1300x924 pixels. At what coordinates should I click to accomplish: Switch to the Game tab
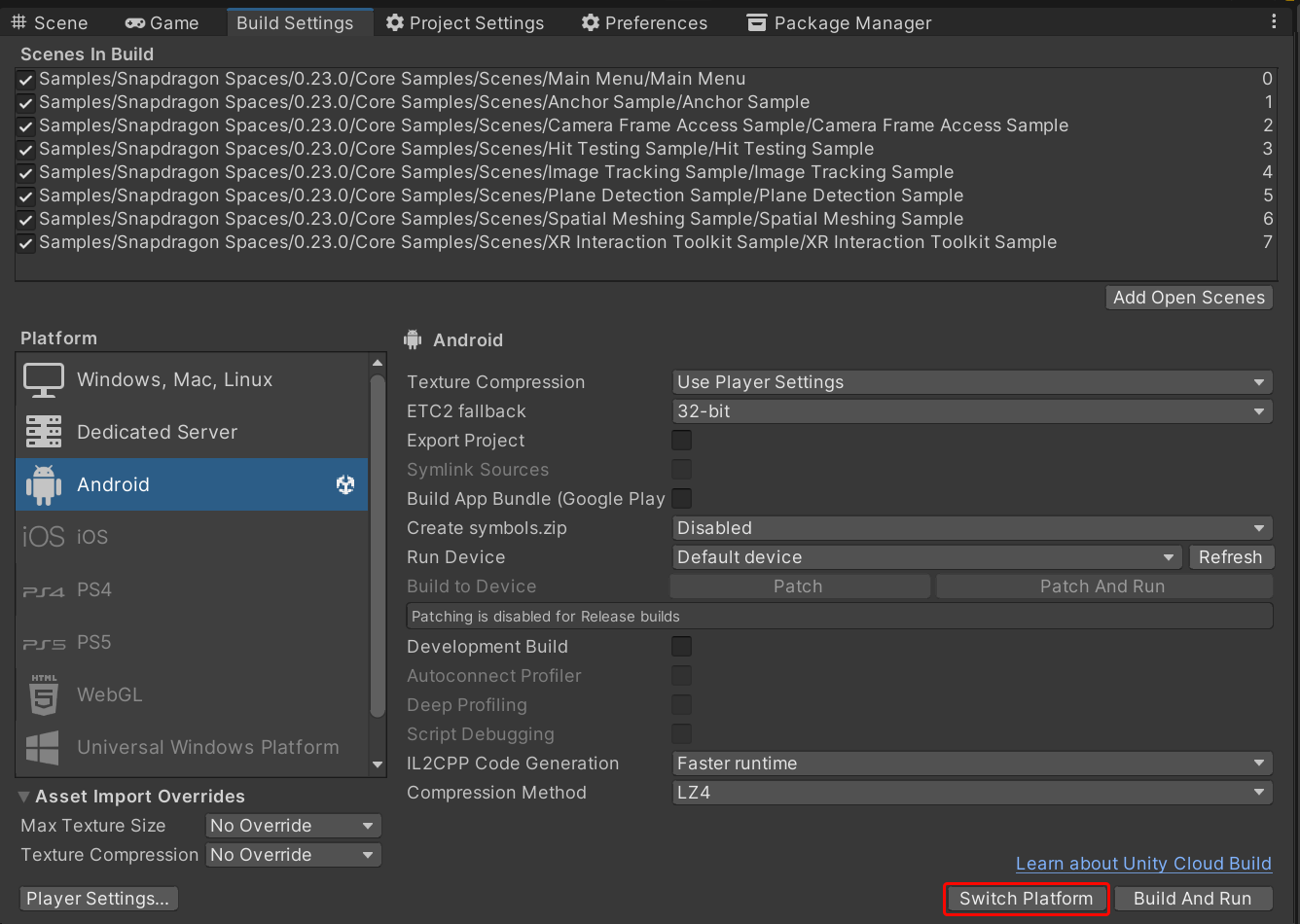point(162,22)
